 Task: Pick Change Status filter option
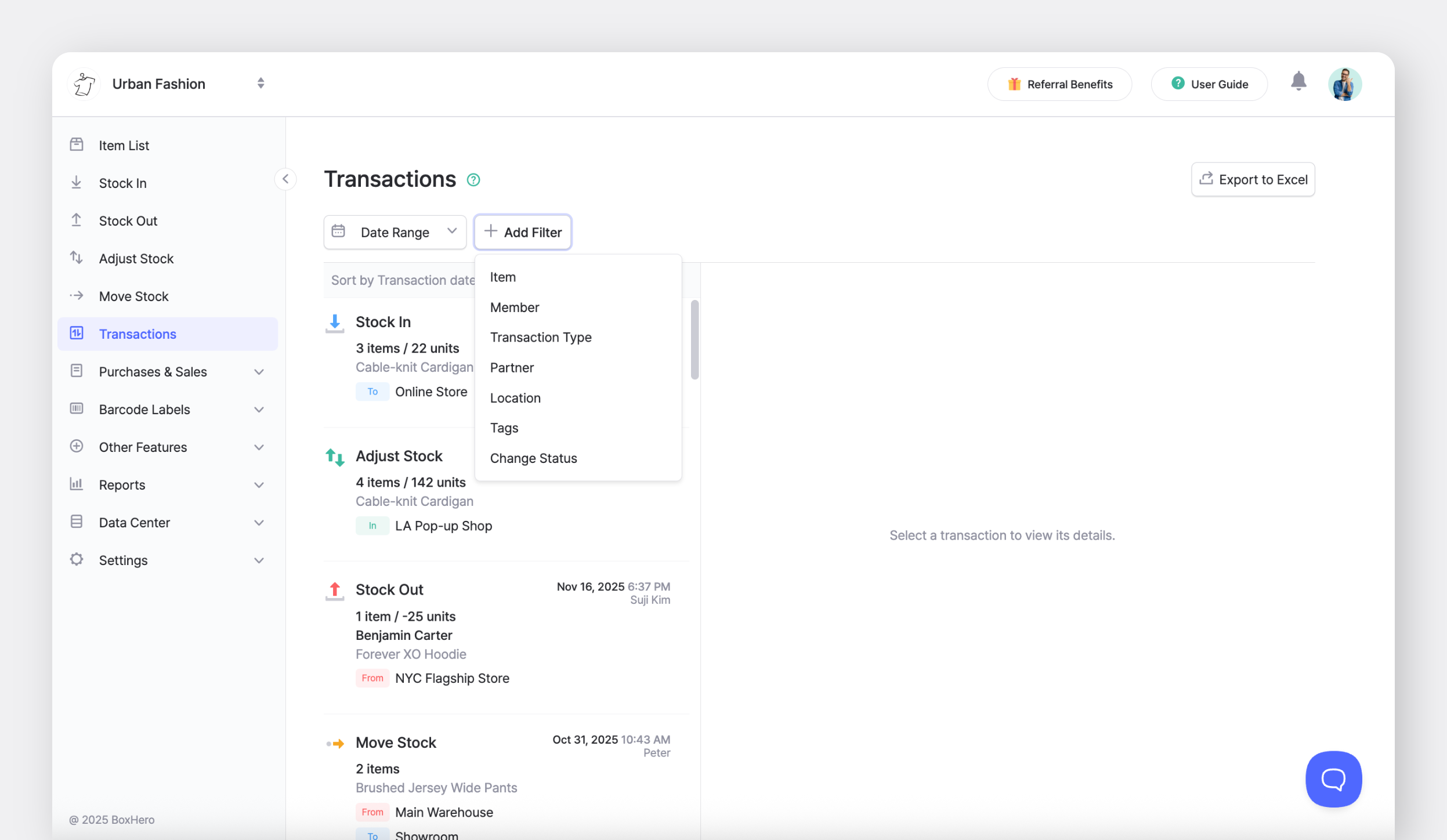(x=533, y=458)
